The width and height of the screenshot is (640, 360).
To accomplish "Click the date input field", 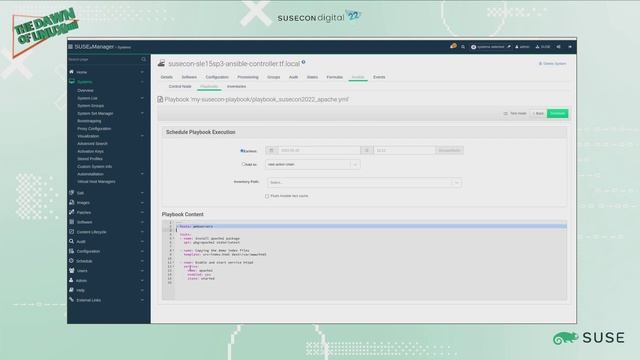I will pos(319,151).
